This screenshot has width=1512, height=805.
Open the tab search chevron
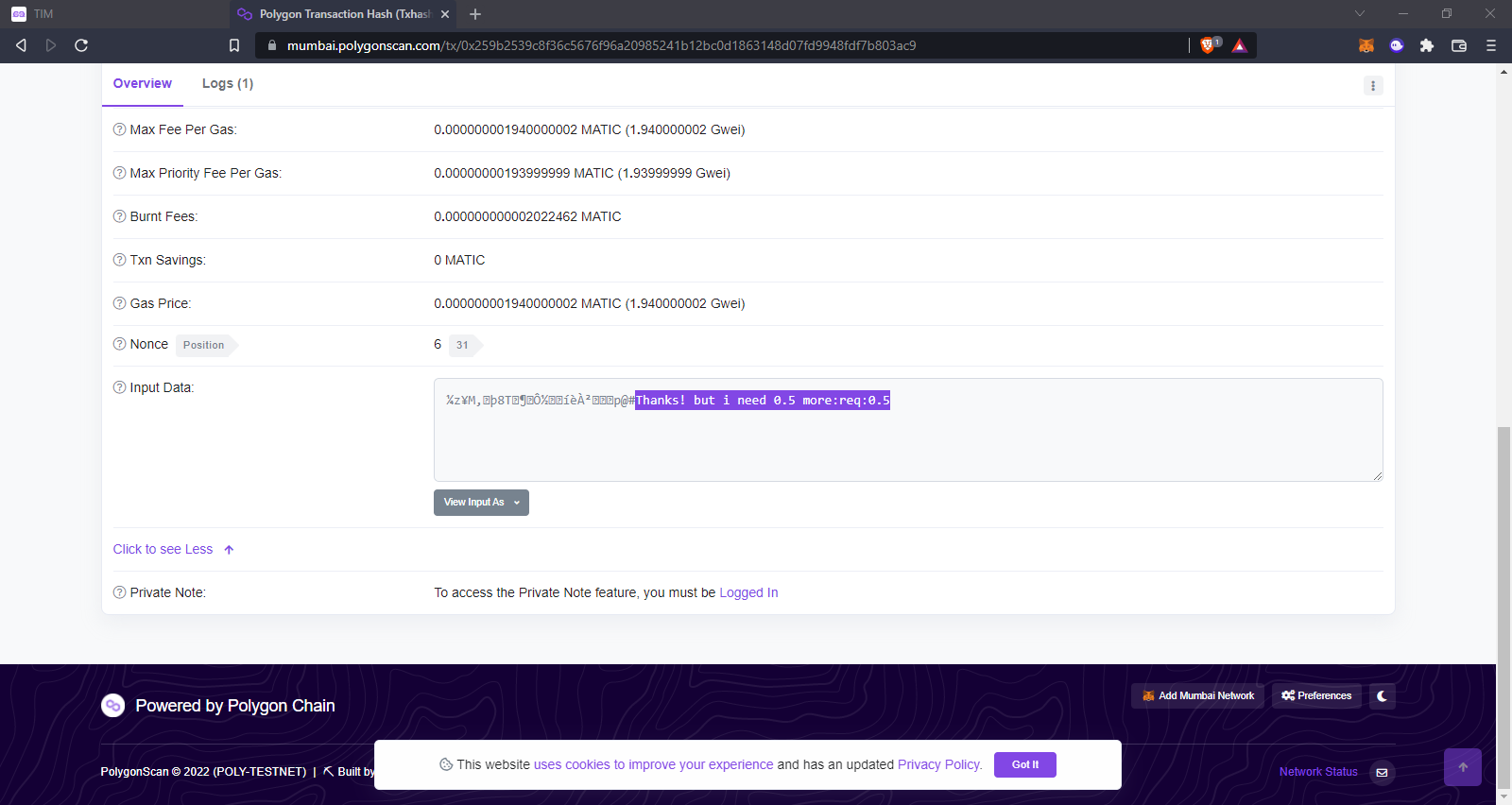[x=1360, y=13]
